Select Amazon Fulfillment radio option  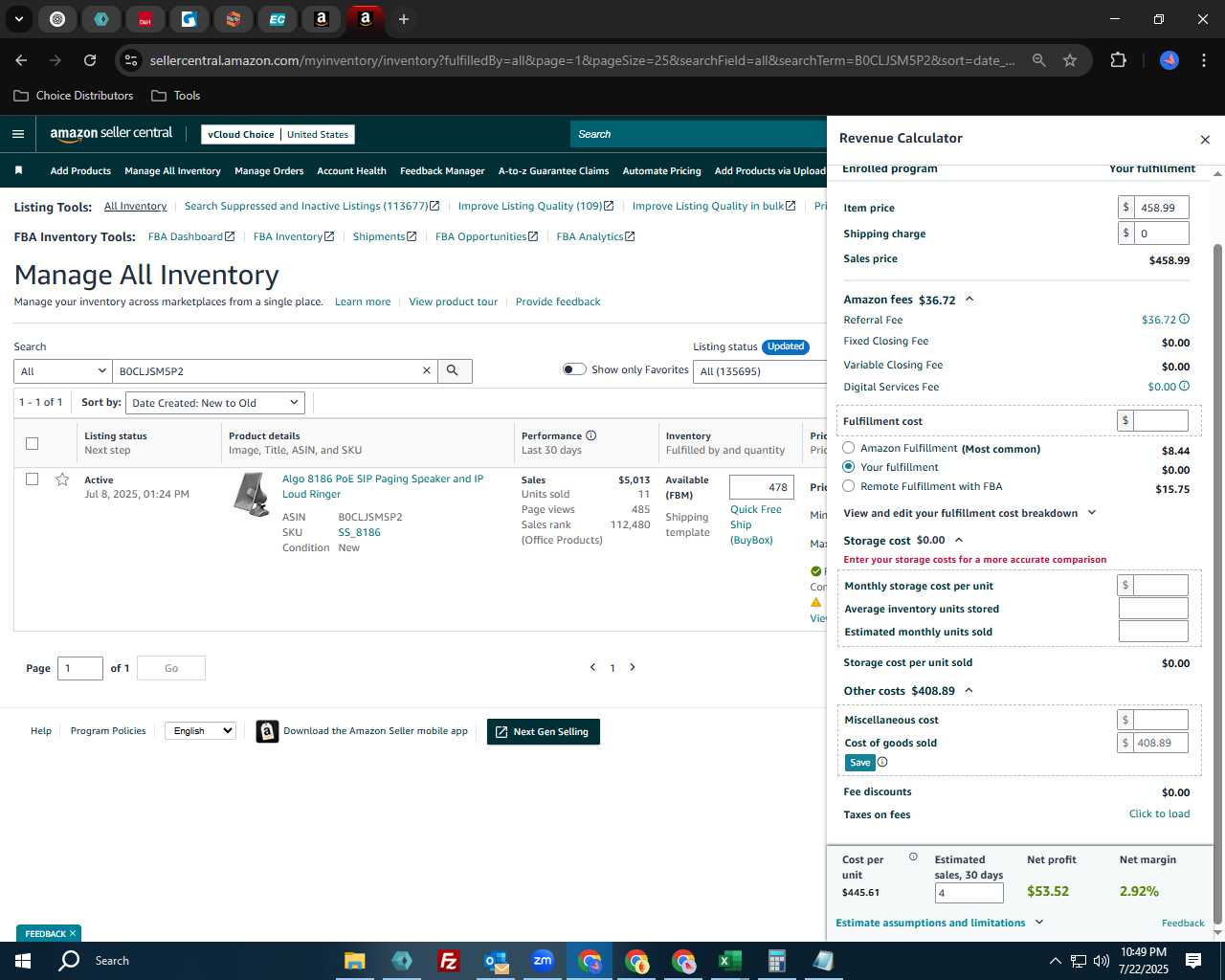pos(849,448)
